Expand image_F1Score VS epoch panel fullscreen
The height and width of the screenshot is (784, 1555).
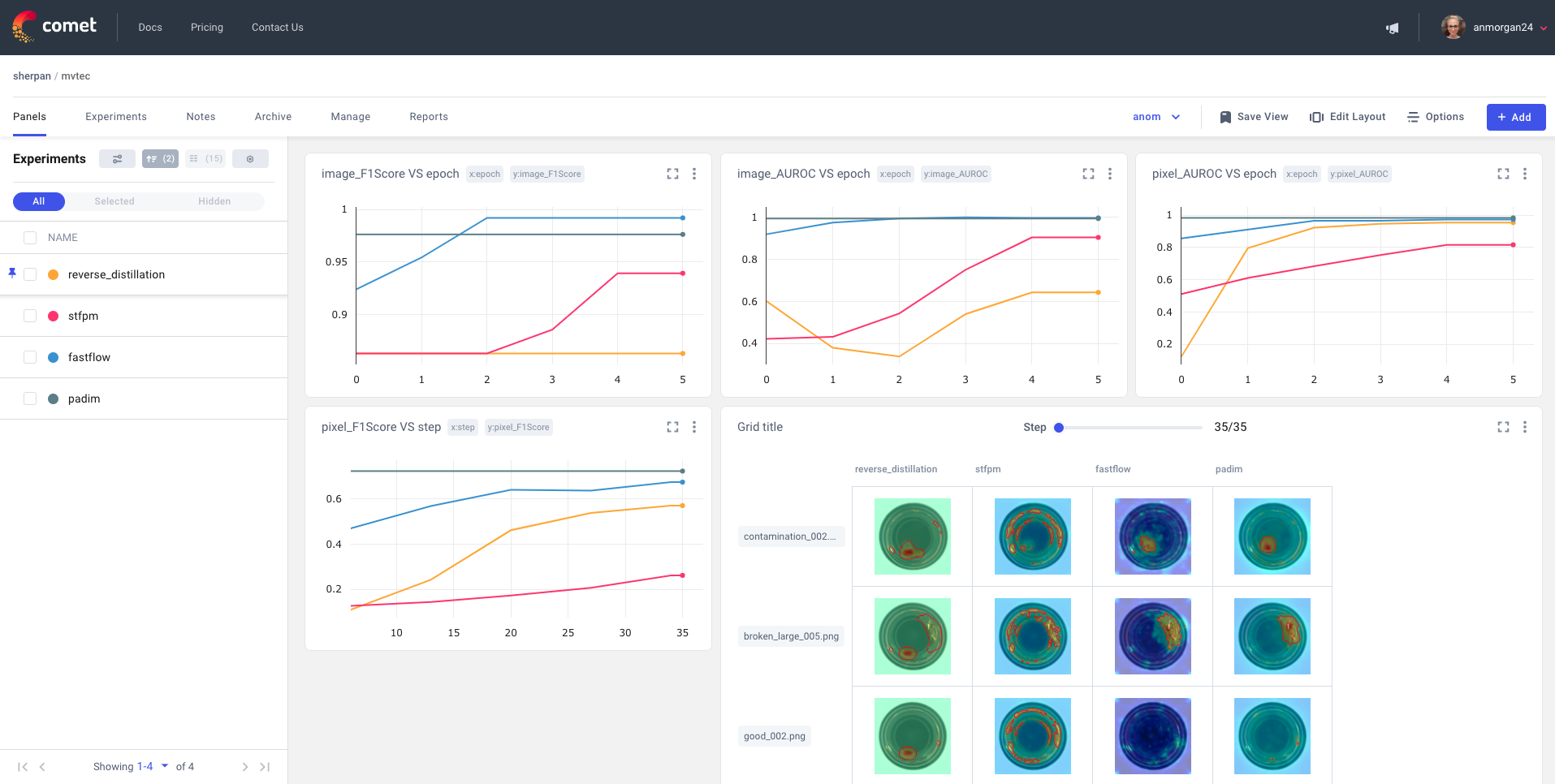(672, 174)
